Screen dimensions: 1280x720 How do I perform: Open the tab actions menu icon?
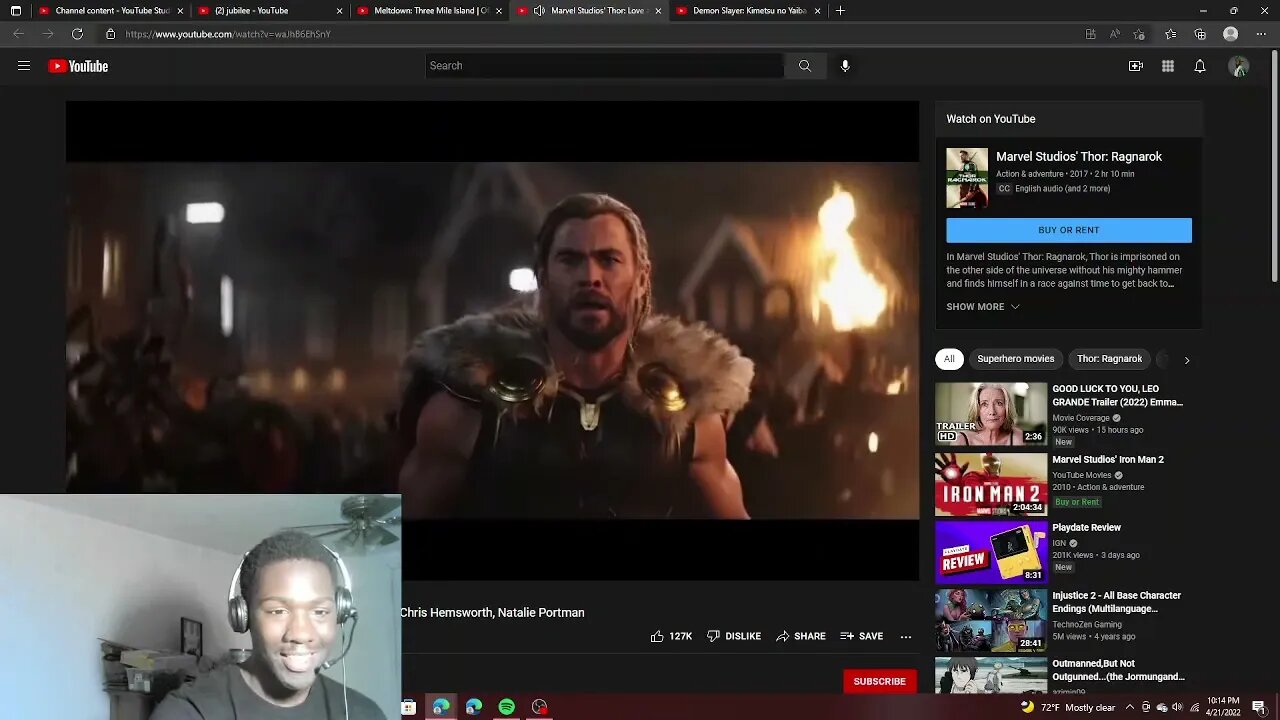pos(15,11)
